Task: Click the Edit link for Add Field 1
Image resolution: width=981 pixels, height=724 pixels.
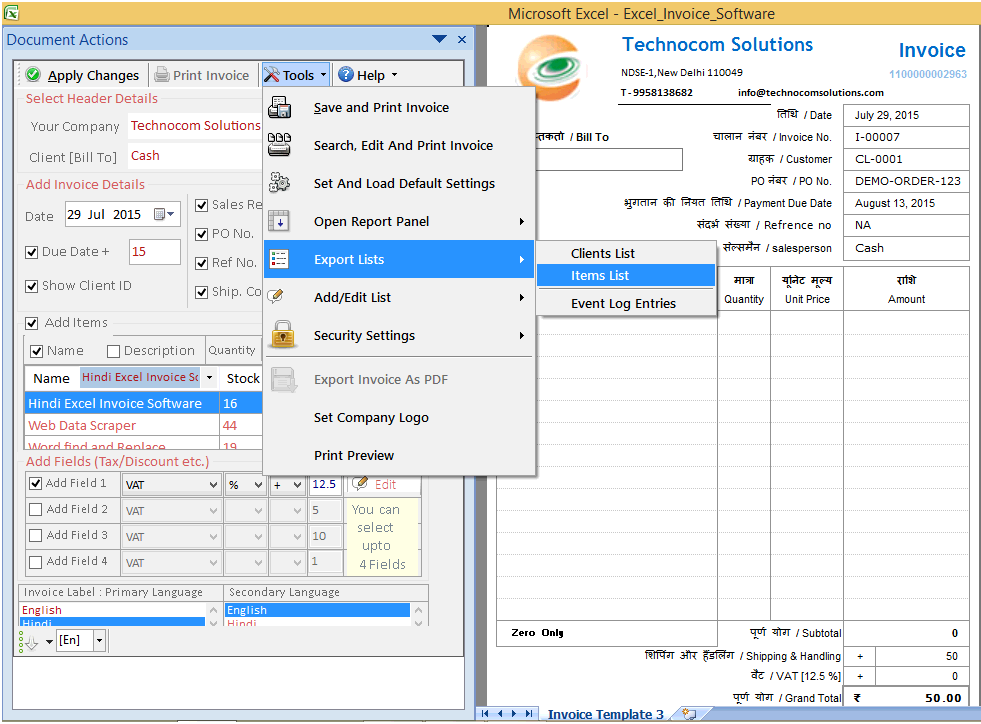Action: point(385,484)
